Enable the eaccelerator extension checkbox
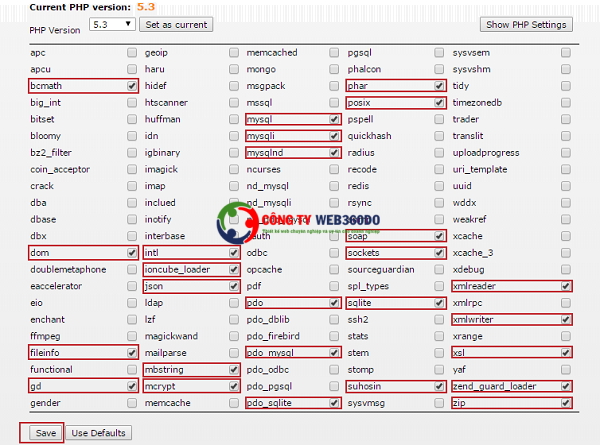Screen dimensions: 600x445 132,286
